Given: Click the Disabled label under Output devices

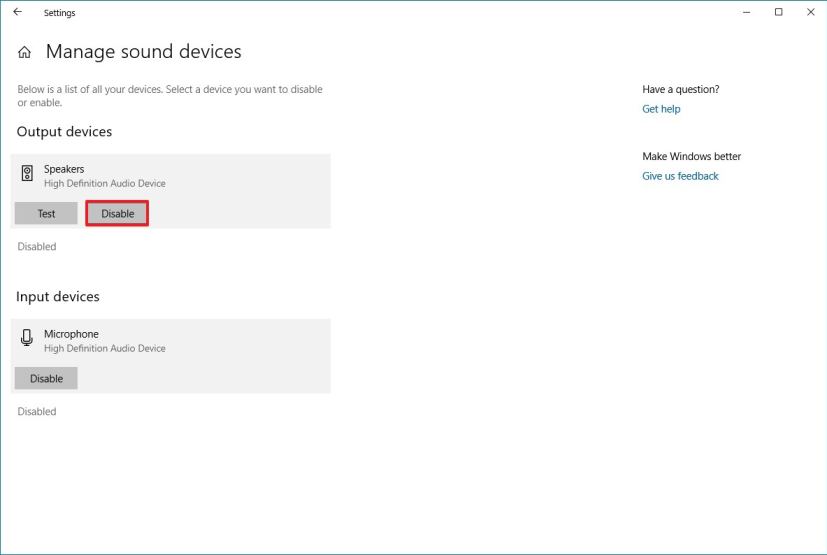Looking at the screenshot, I should tap(36, 246).
